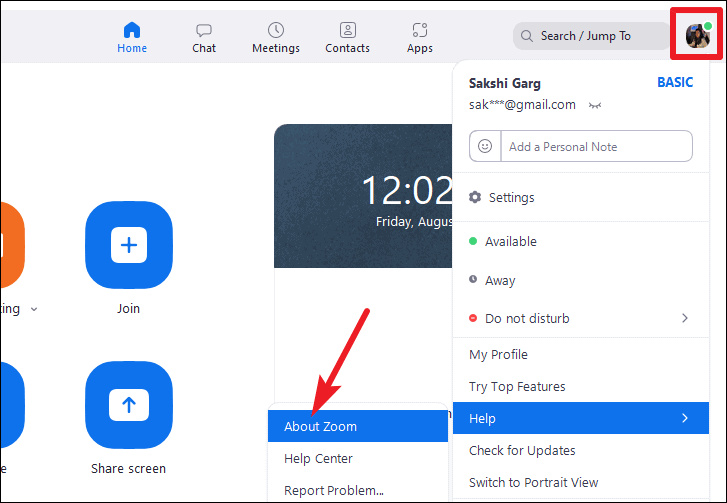Screen dimensions: 727x503
Task: Click the Join plus icon button
Action: 129,245
